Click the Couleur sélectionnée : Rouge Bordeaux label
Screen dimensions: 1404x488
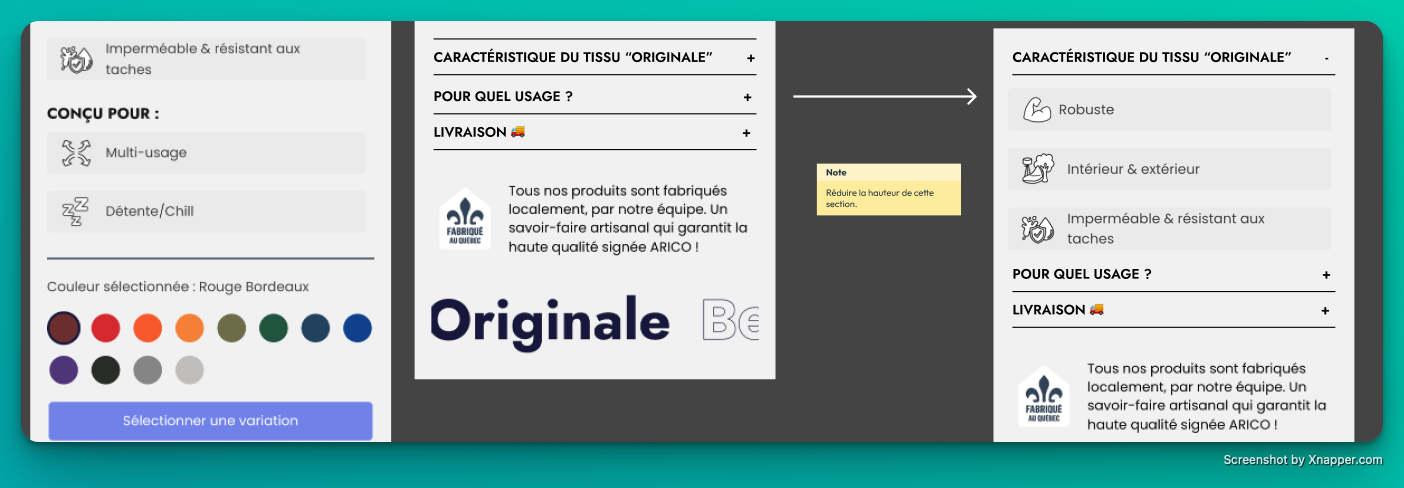[178, 287]
